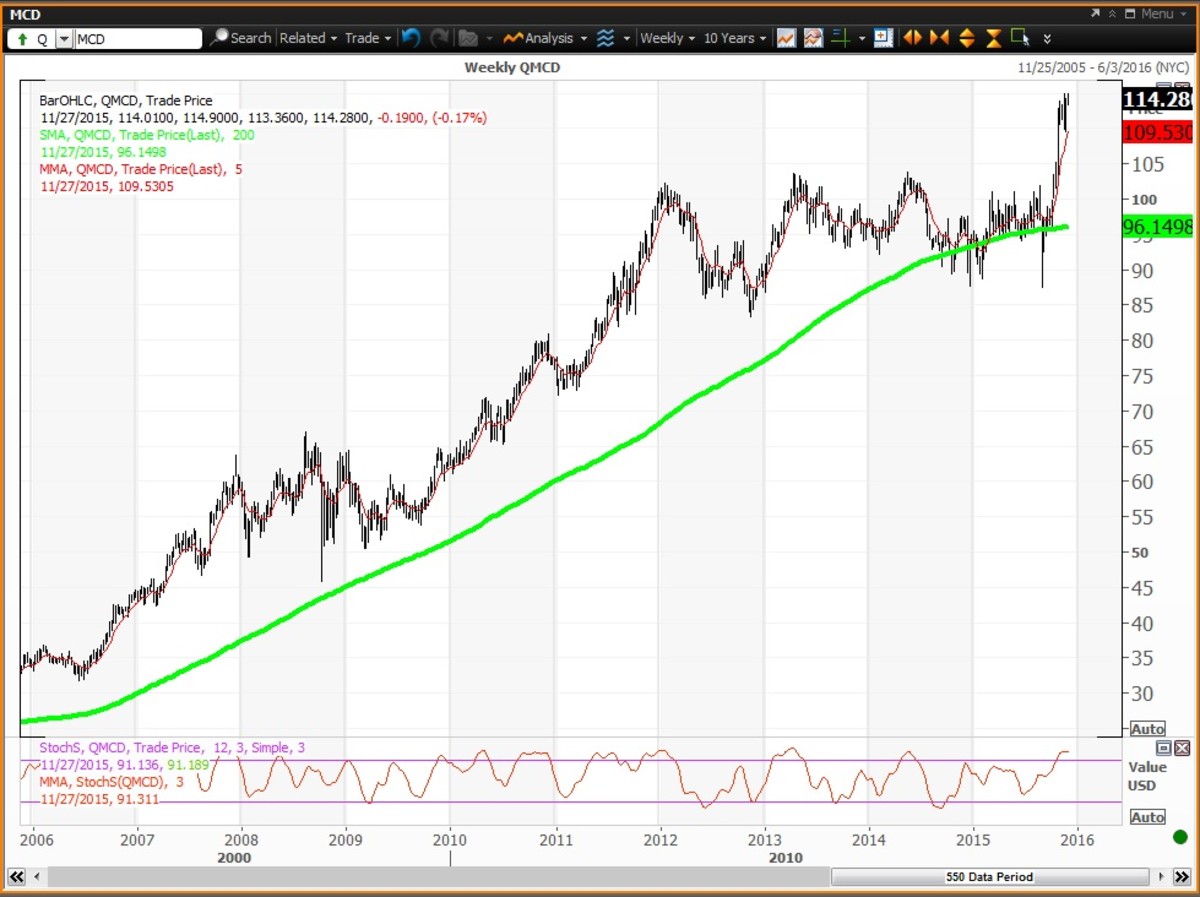Toggle Auto scale on price axis
Image resolution: width=1200 pixels, height=897 pixels.
tap(1147, 729)
